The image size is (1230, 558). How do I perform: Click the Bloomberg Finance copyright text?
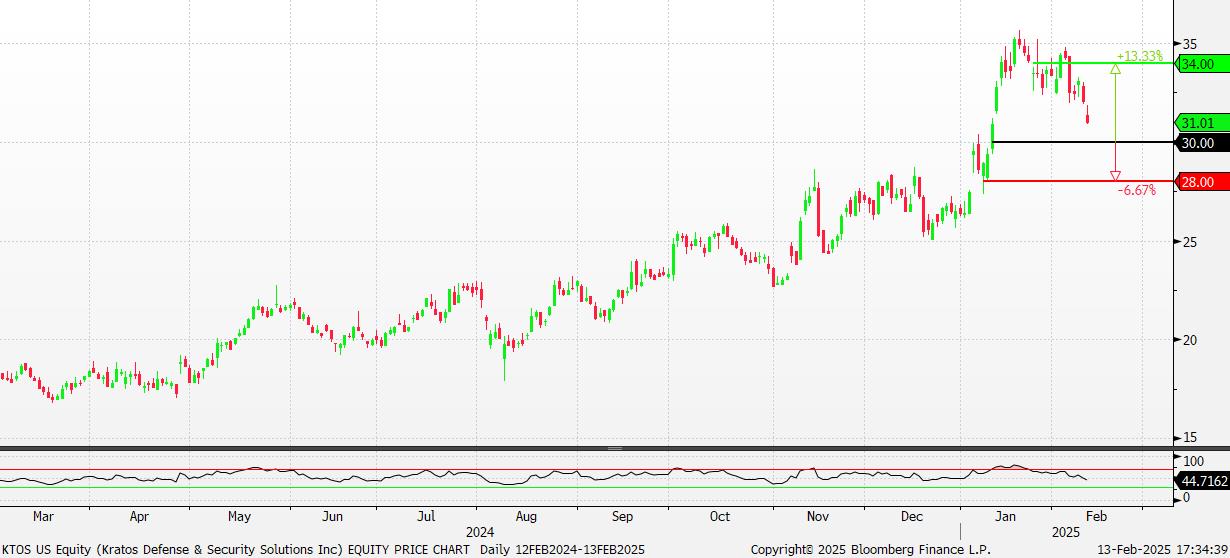pyautogui.click(x=869, y=549)
